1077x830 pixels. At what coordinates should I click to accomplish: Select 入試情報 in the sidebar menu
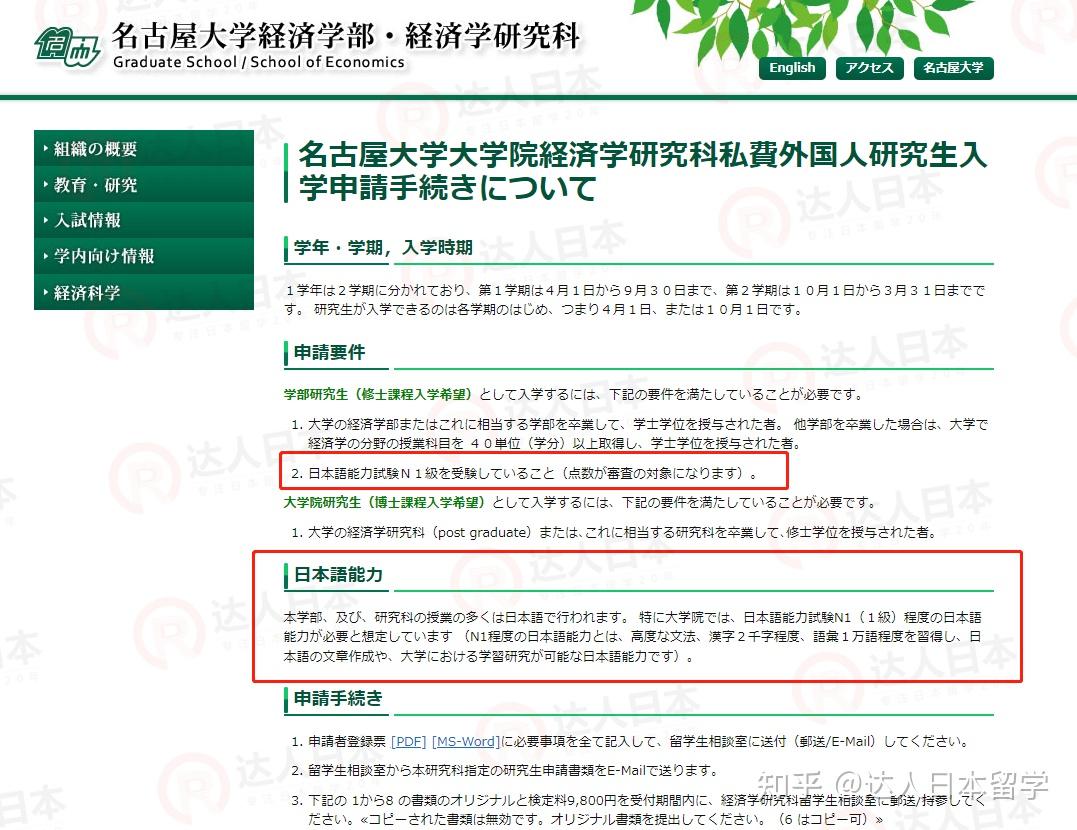click(x=144, y=220)
